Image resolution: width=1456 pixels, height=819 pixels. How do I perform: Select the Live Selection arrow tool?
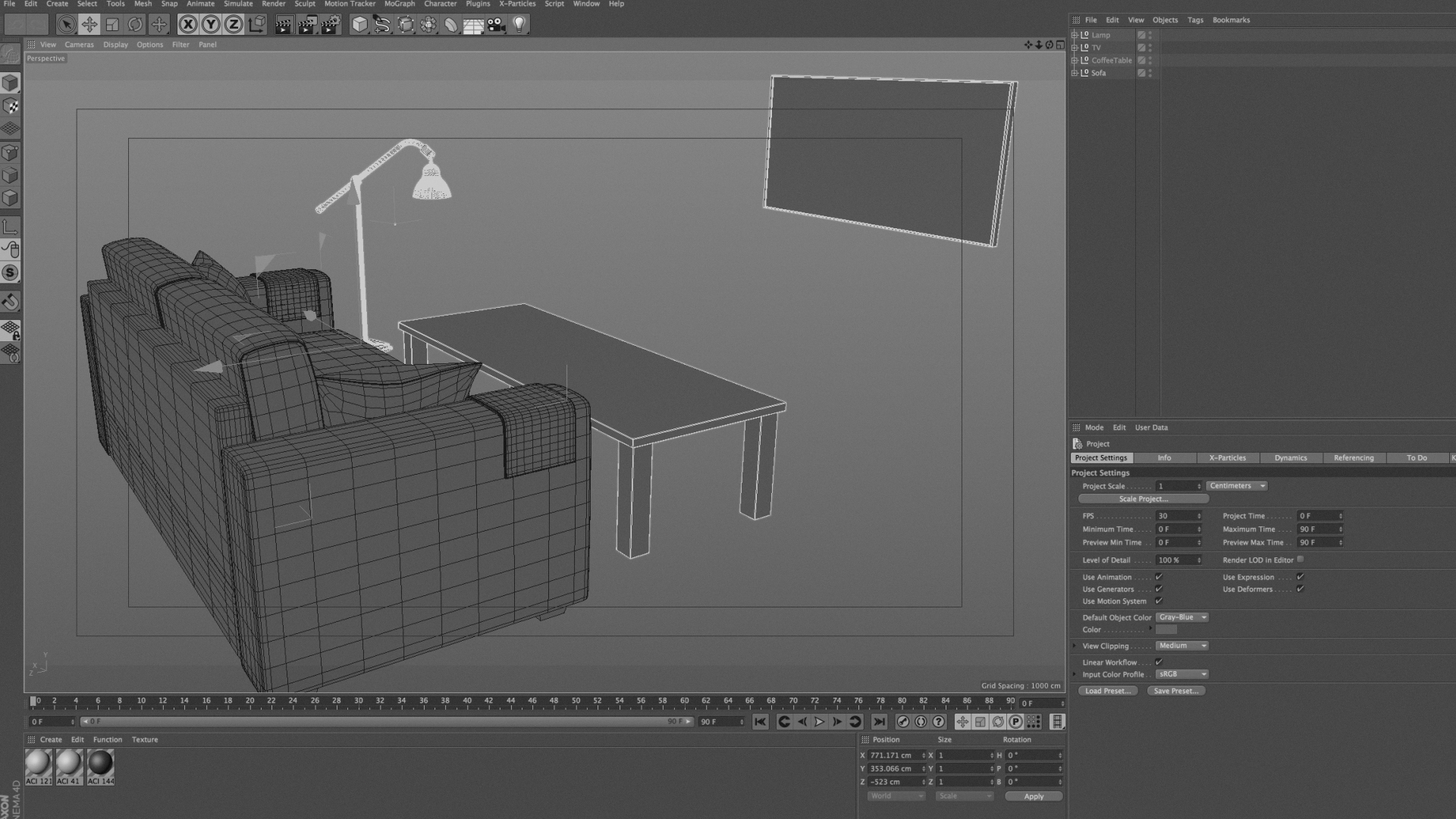point(67,24)
